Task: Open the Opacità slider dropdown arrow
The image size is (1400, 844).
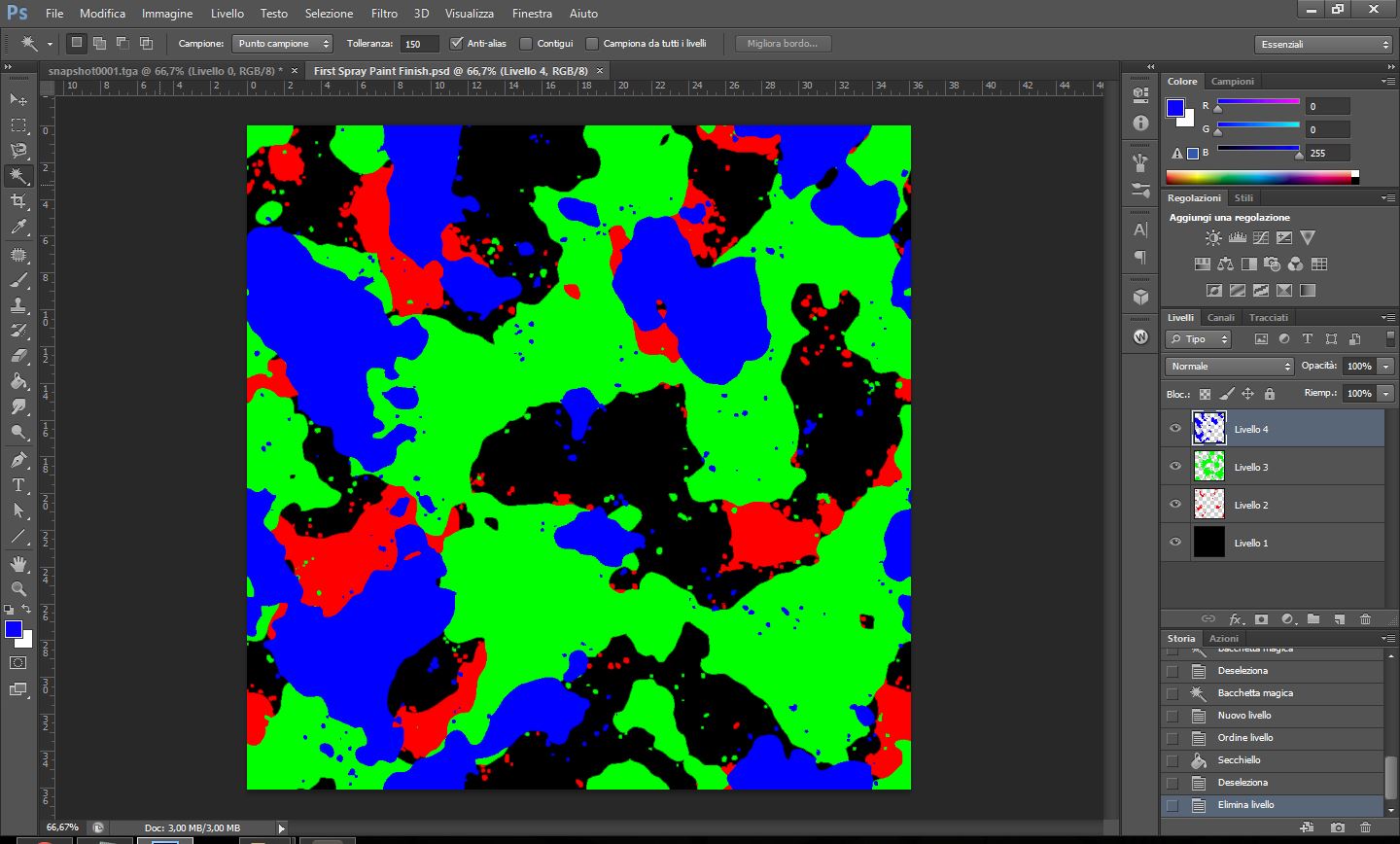Action: pyautogui.click(x=1386, y=367)
